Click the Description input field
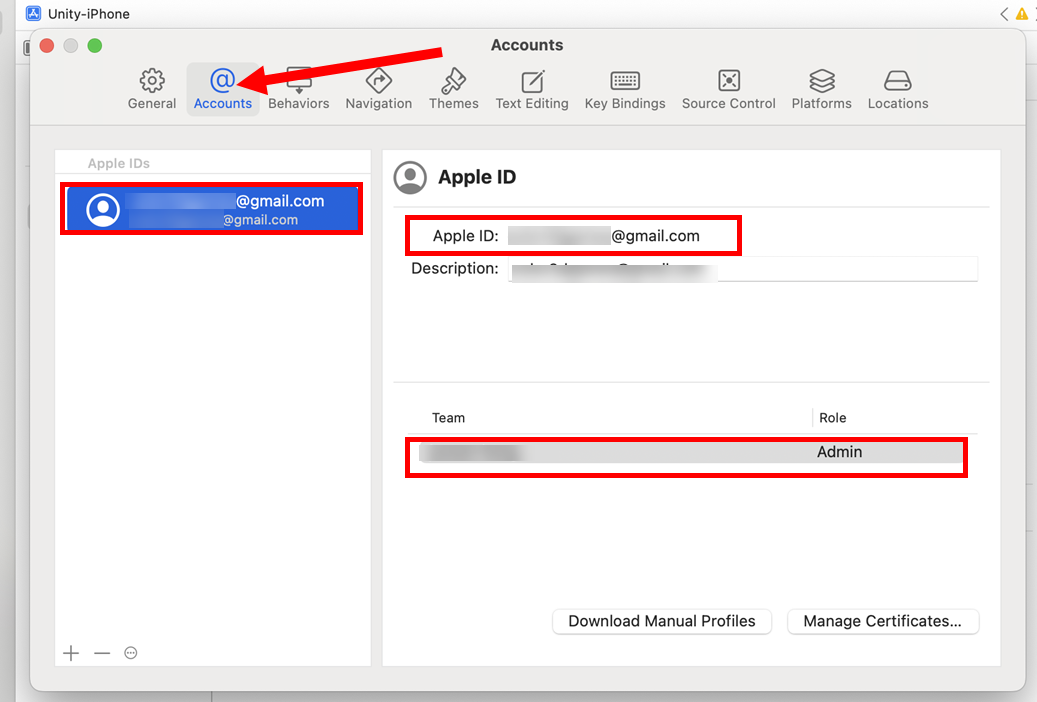Image resolution: width=1037 pixels, height=702 pixels. click(x=743, y=269)
